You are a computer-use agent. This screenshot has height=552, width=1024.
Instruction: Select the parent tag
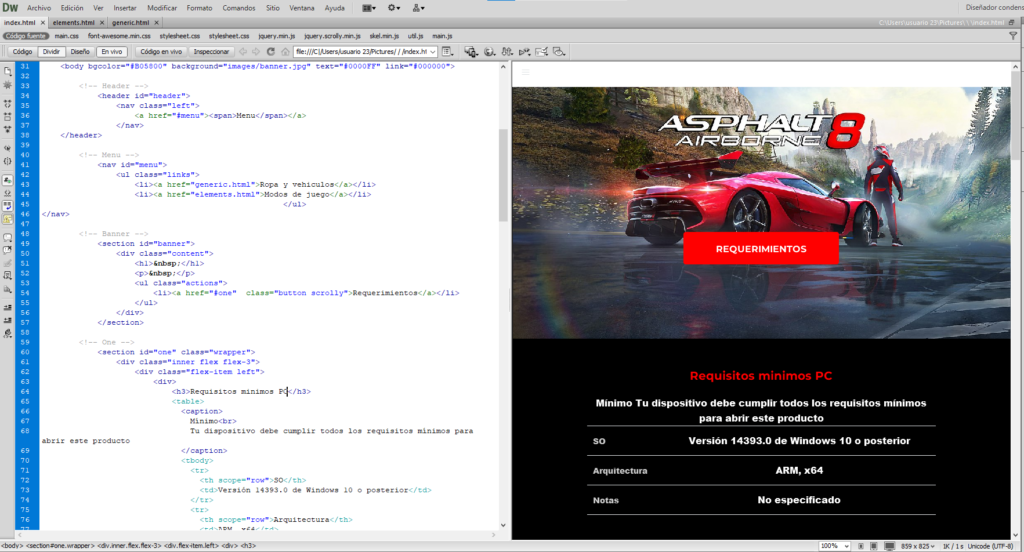[8, 148]
